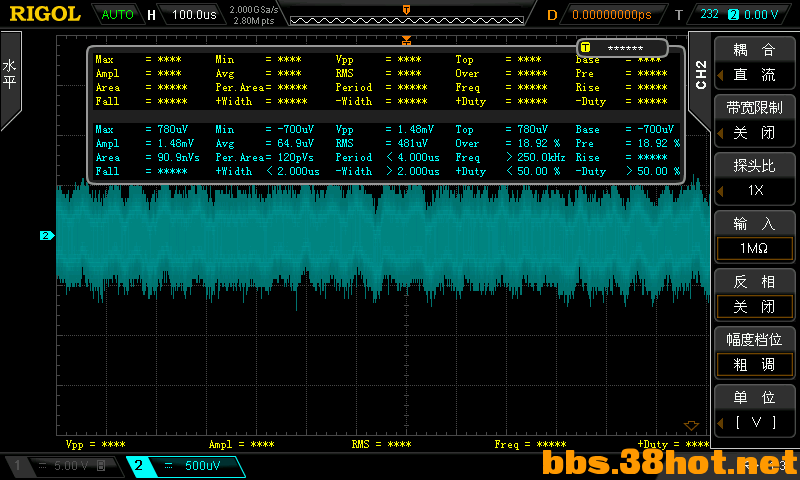Open the 探头比 probe ratio 1X menu

click(754, 178)
